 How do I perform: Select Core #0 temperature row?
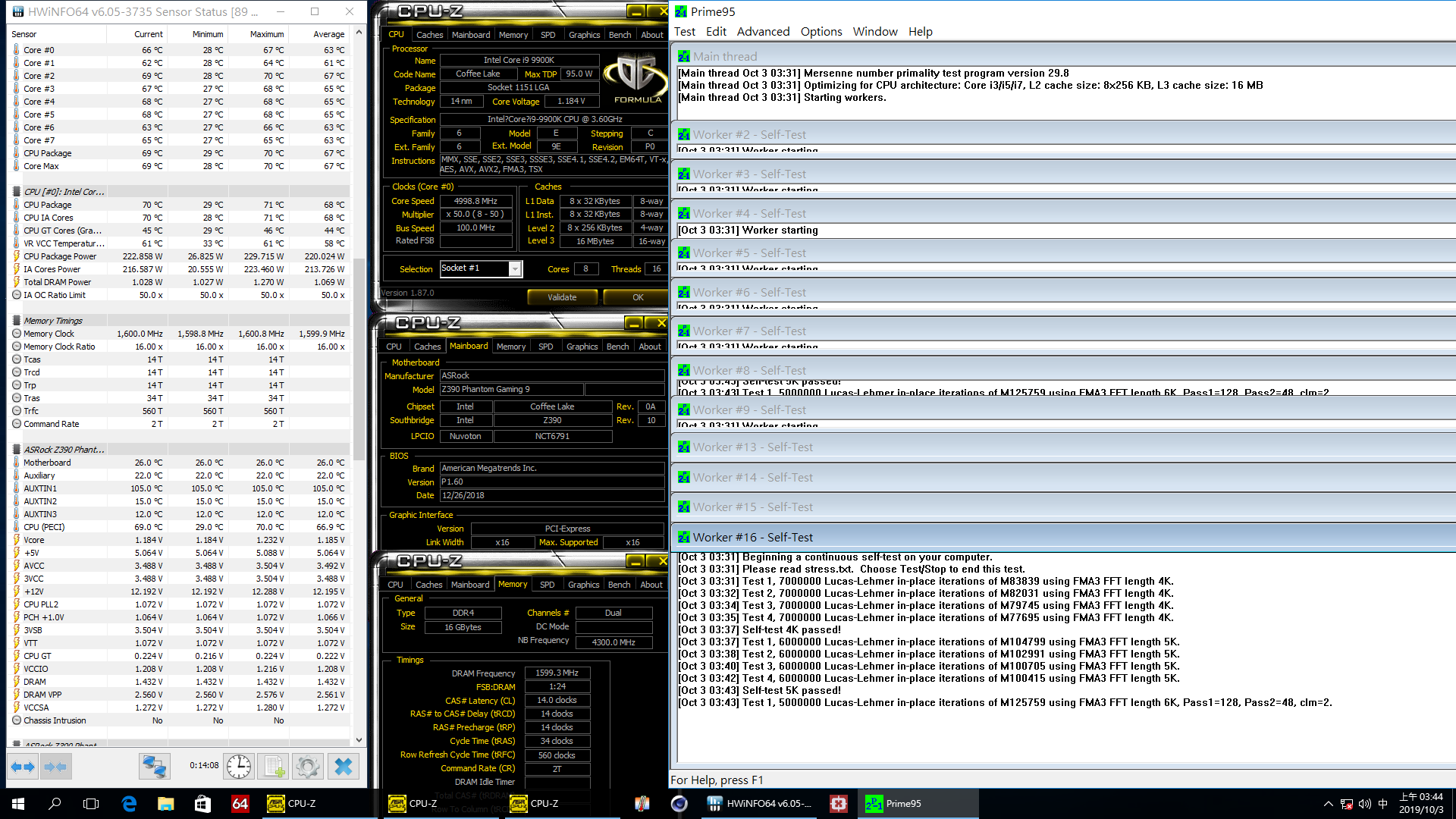[179, 50]
